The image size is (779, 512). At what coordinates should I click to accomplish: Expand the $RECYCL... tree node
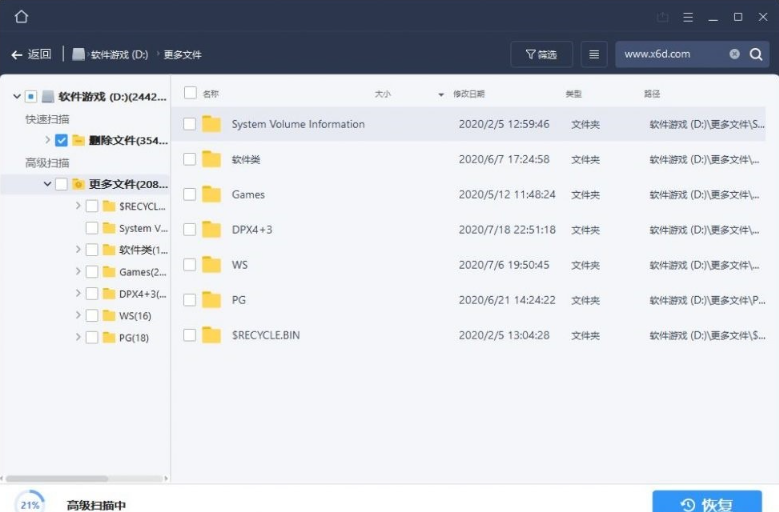[x=78, y=206]
